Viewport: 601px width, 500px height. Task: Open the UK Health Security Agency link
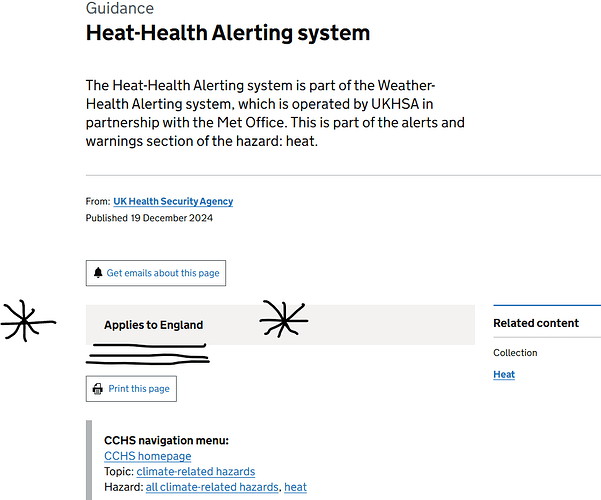point(173,201)
